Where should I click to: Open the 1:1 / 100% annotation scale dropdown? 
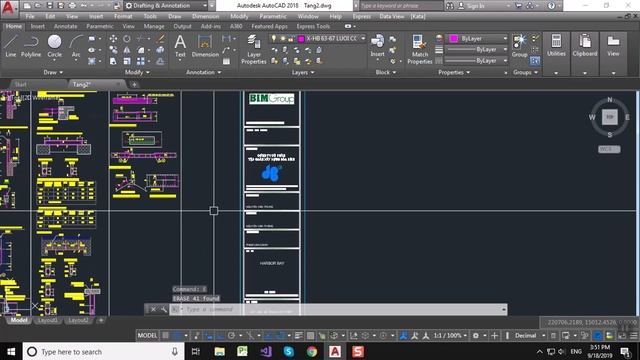tap(450, 336)
